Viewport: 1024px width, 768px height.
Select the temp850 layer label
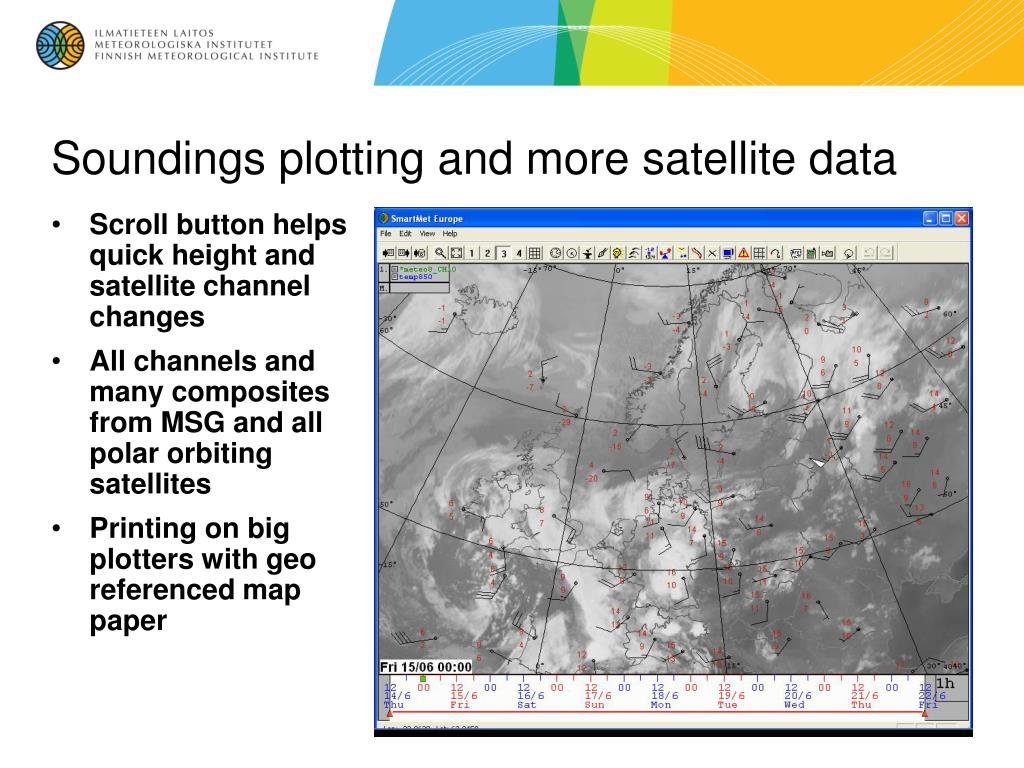pyautogui.click(x=415, y=277)
